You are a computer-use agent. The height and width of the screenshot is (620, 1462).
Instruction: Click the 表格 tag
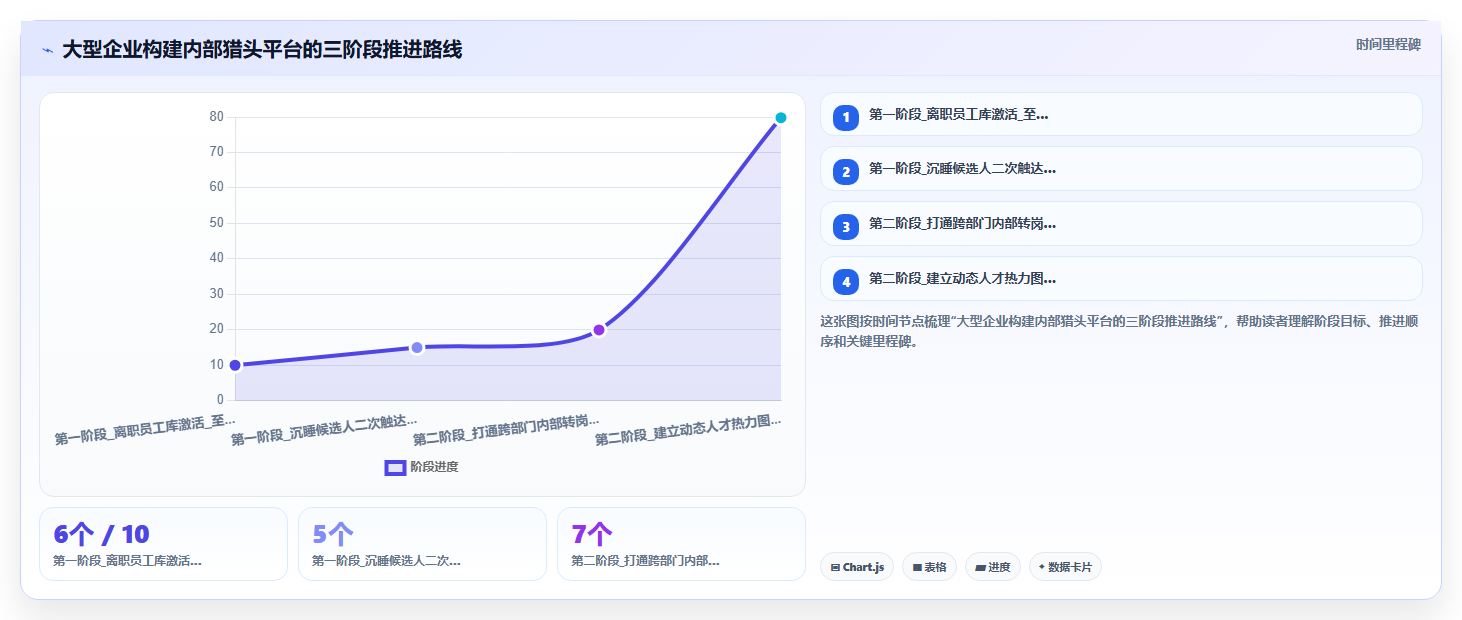click(x=929, y=567)
